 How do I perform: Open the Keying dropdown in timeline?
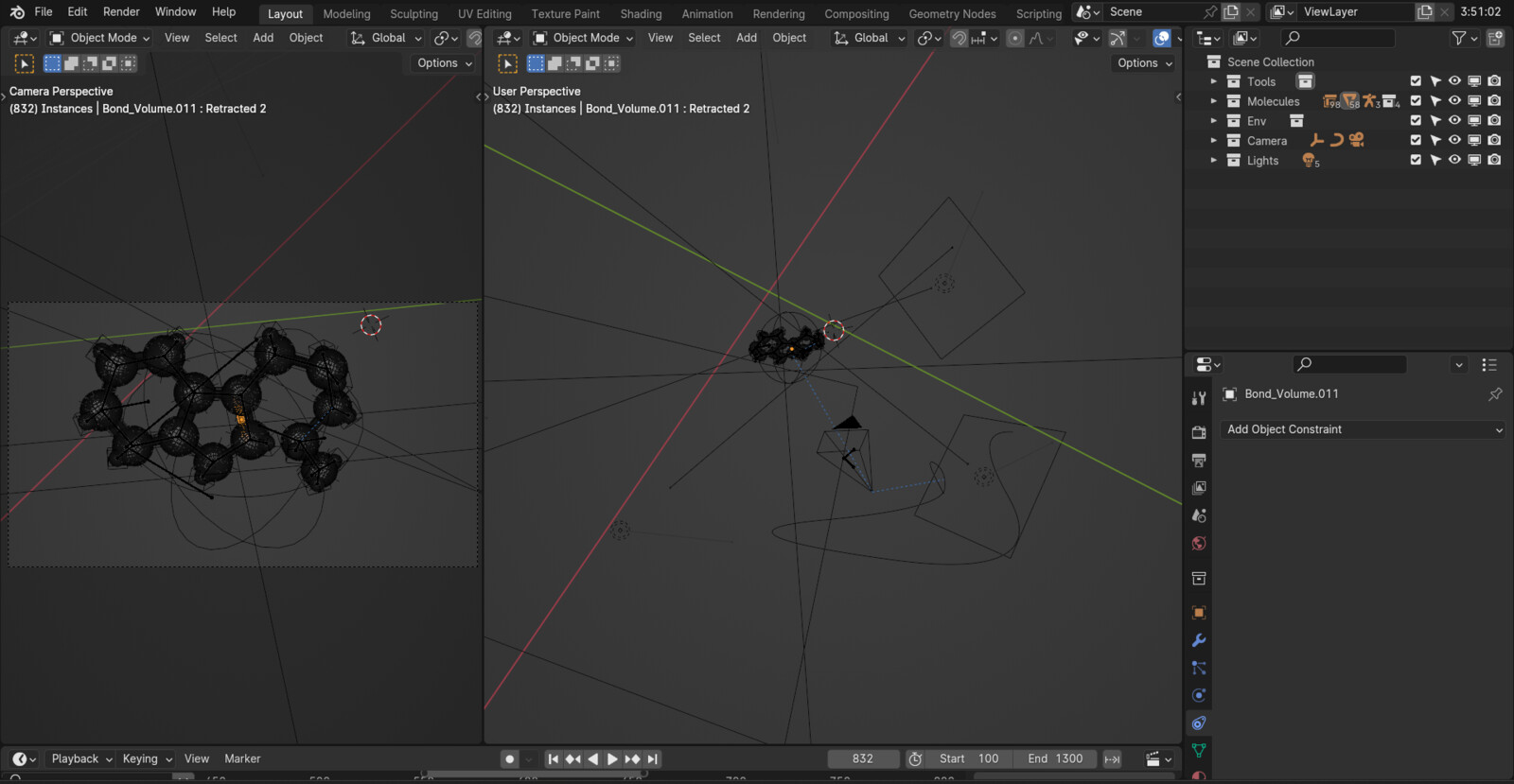tap(147, 758)
